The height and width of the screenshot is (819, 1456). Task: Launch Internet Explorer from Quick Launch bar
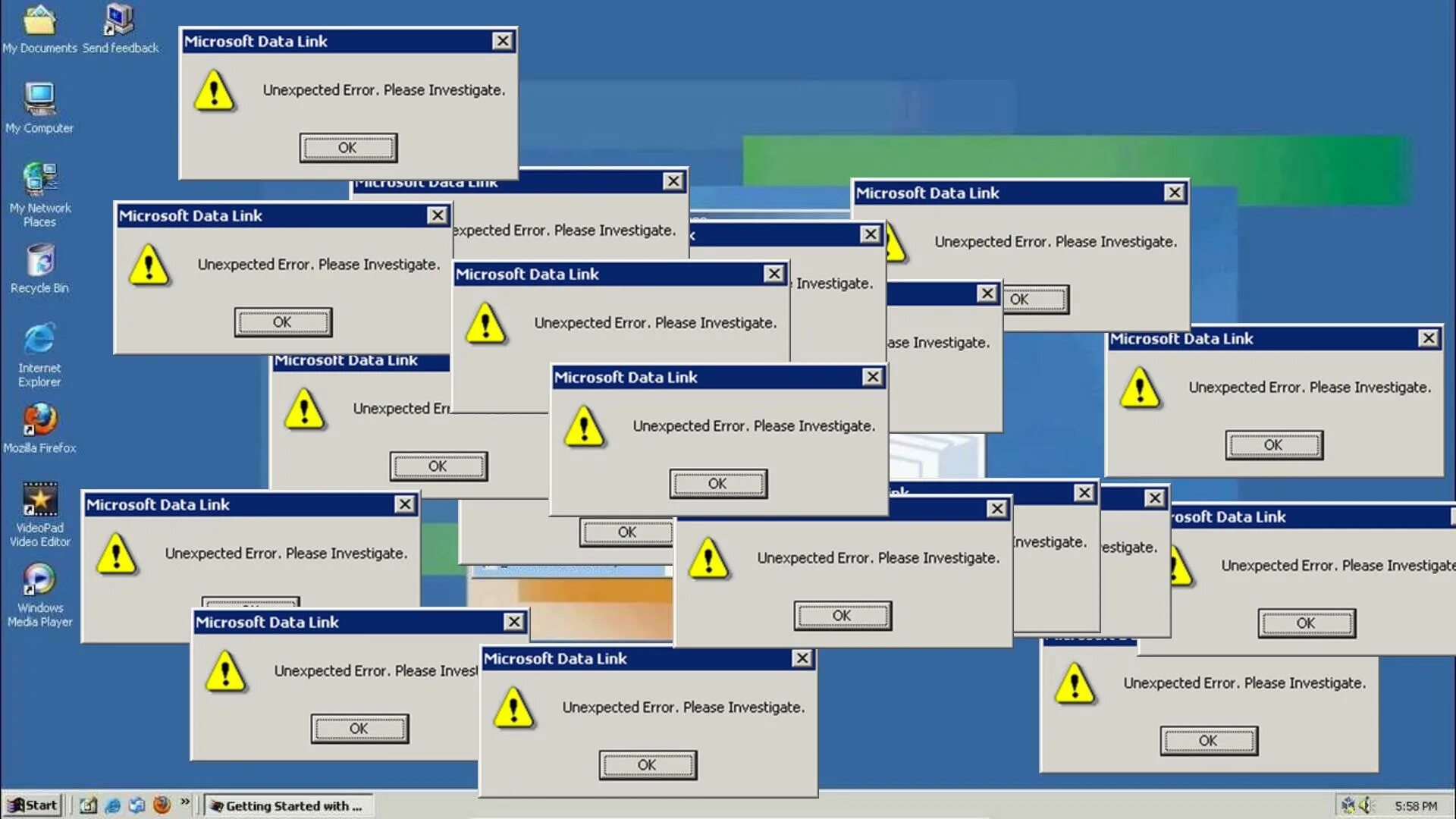(x=113, y=805)
